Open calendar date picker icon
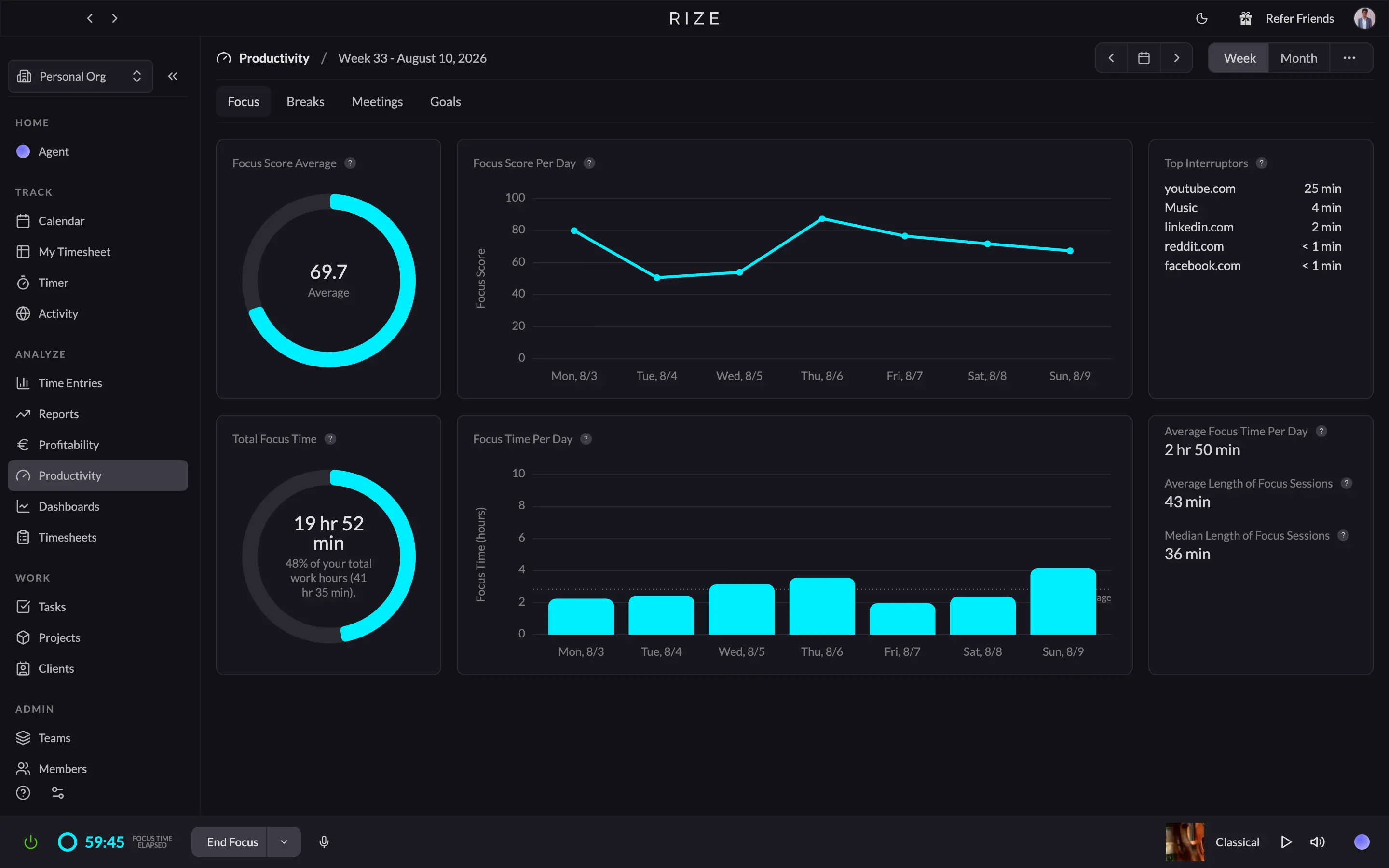Screen dimensions: 1389x868 coord(1144,58)
